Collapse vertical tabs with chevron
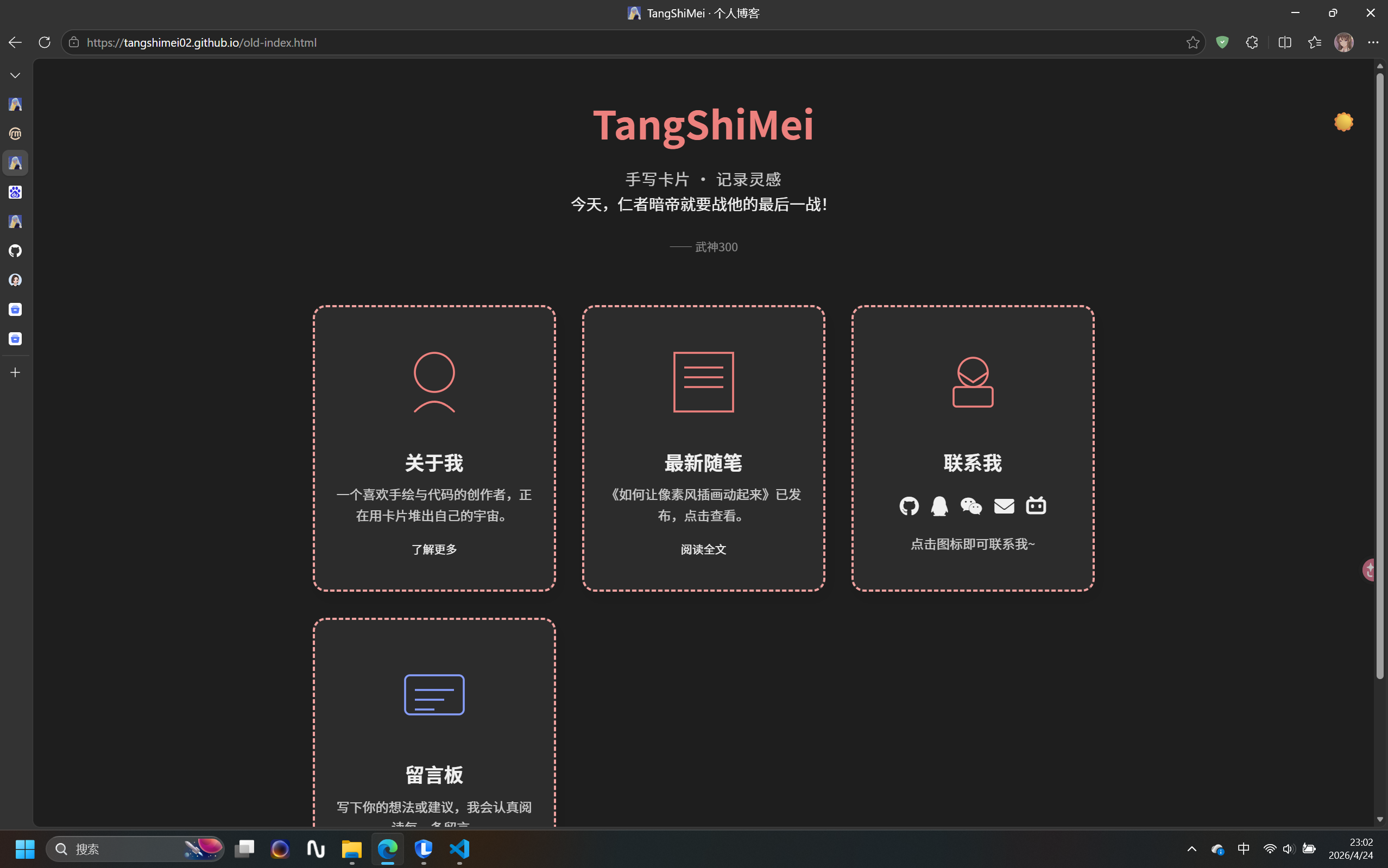The width and height of the screenshot is (1388, 868). pyautogui.click(x=15, y=75)
